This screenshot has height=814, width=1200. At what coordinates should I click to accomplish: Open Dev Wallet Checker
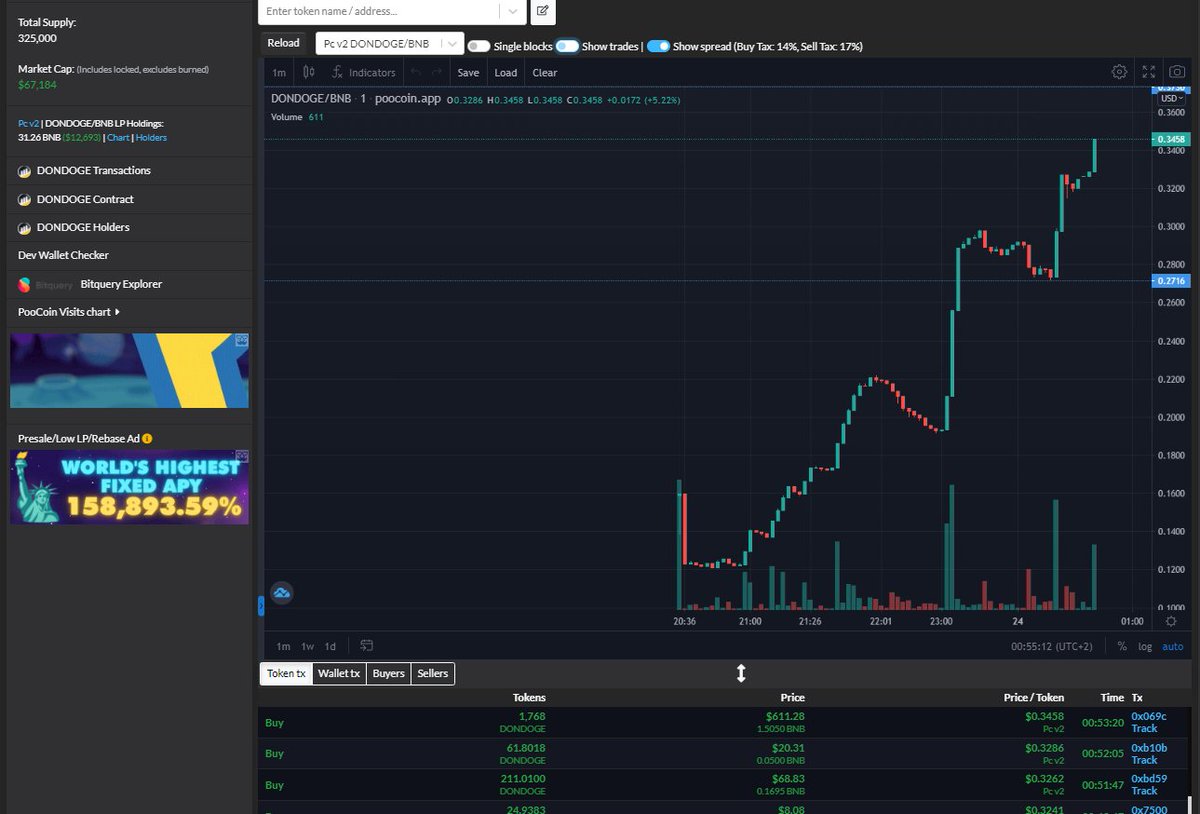click(63, 255)
